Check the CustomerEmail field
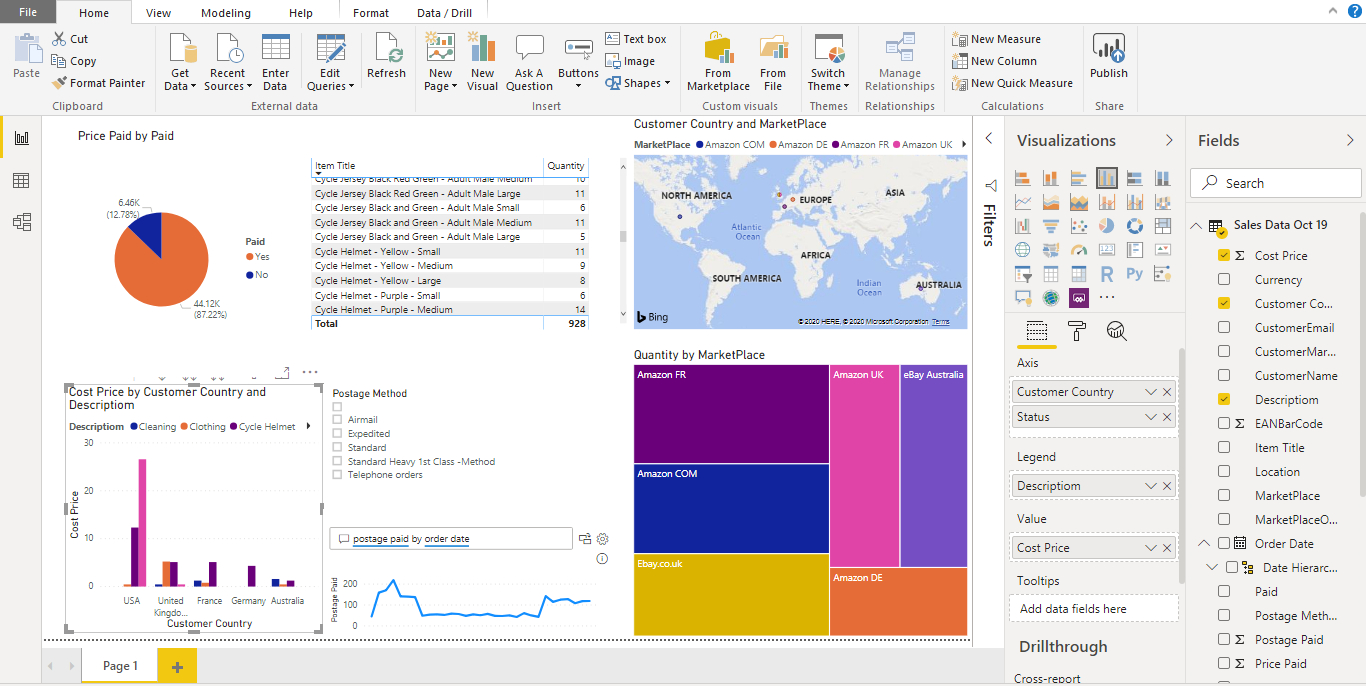 tap(1224, 328)
